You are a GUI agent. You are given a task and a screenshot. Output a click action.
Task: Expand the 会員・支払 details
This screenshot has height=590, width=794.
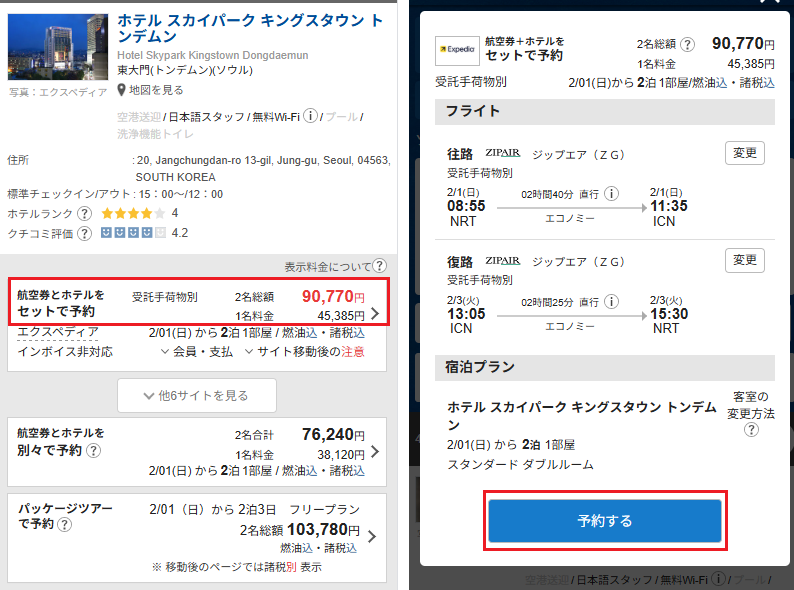point(196,352)
